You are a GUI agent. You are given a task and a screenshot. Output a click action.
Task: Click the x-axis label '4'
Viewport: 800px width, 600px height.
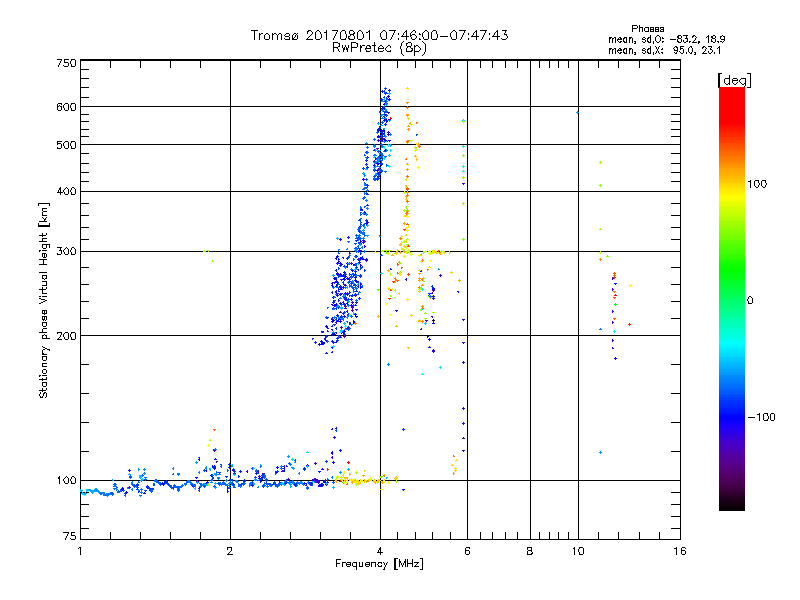coord(380,551)
